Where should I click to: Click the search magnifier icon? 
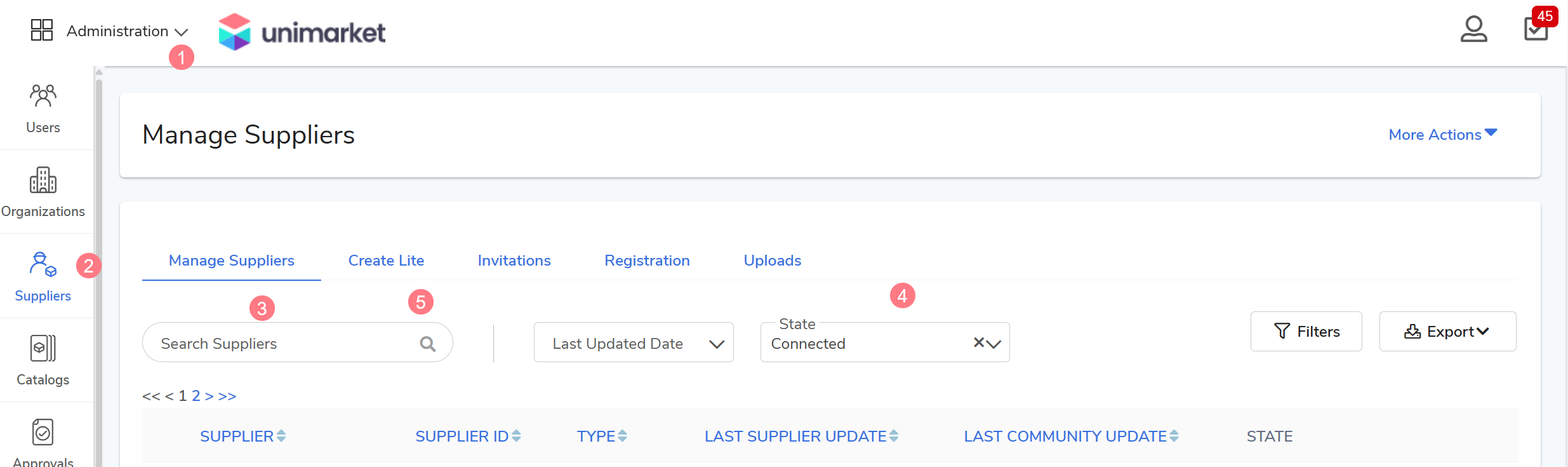pyautogui.click(x=428, y=344)
